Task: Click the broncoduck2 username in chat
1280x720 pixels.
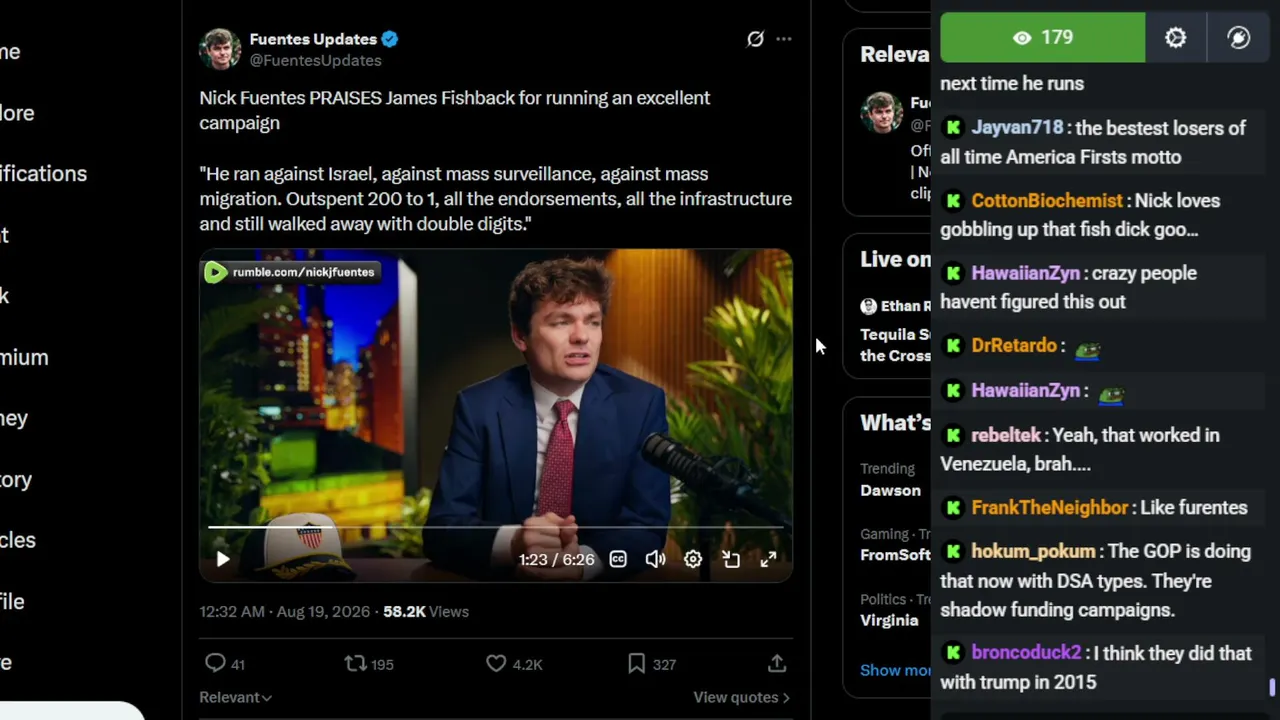Action: pos(1026,653)
